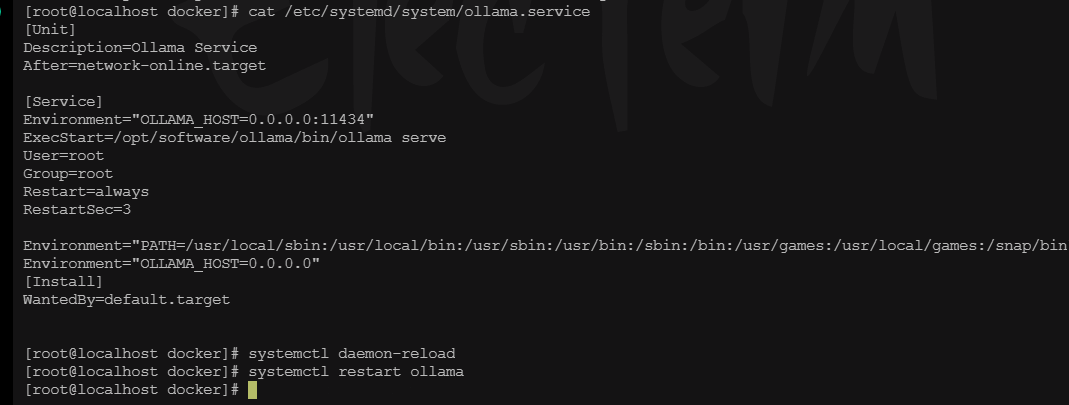Click the 'Group=root' line
This screenshot has width=1069, height=405.
tap(68, 174)
